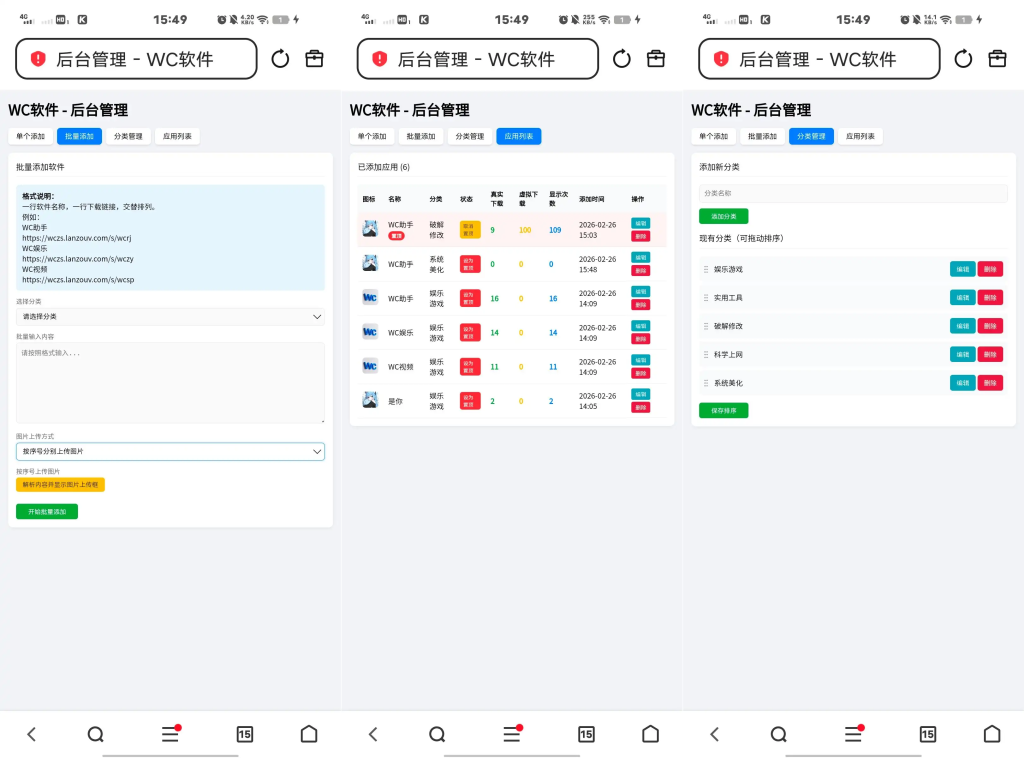Image resolution: width=1024 pixels, height=758 pixels.
Task: Open the briefcase icon next to refresh
Action: (x=314, y=59)
